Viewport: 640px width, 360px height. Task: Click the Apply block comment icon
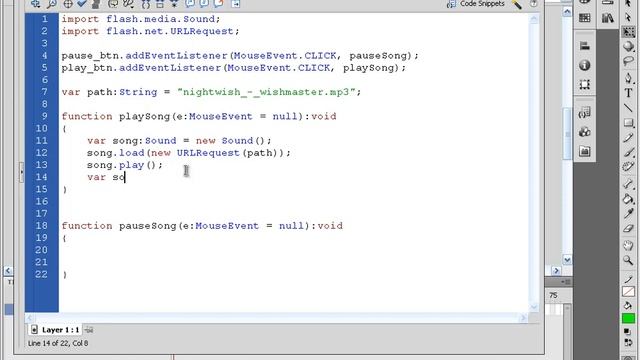[190, 4]
